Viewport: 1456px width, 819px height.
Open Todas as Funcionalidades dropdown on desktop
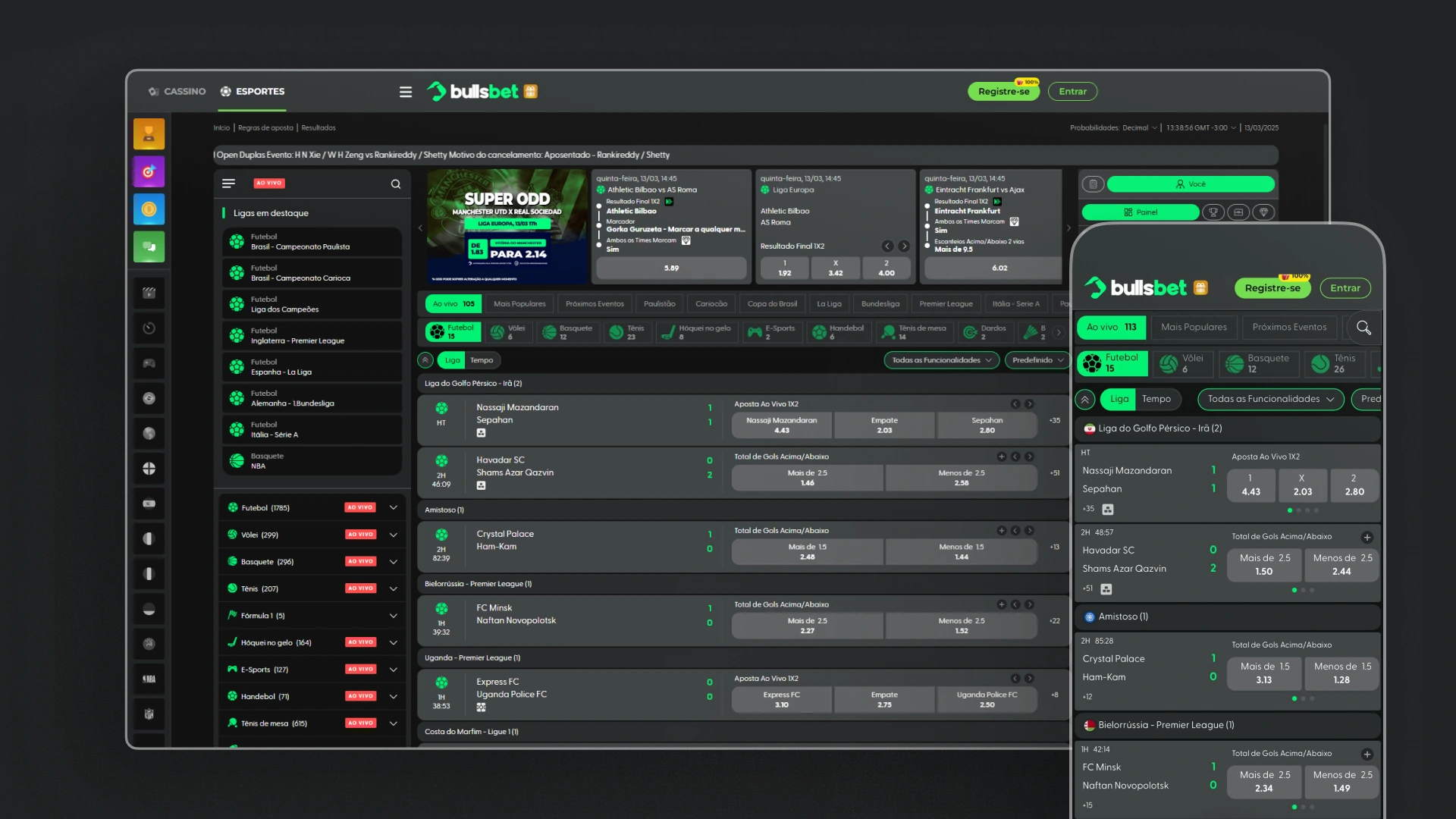pos(941,360)
